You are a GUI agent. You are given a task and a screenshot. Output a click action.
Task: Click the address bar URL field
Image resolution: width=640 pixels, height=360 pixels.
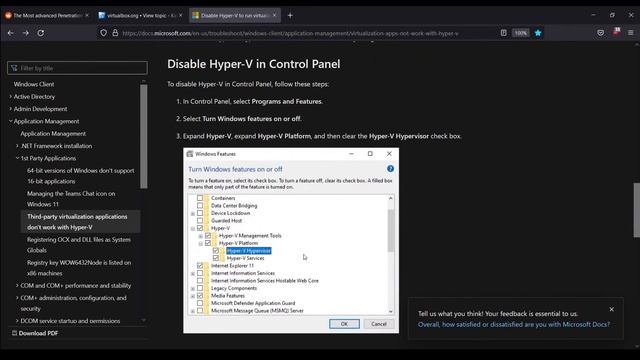pos(290,33)
